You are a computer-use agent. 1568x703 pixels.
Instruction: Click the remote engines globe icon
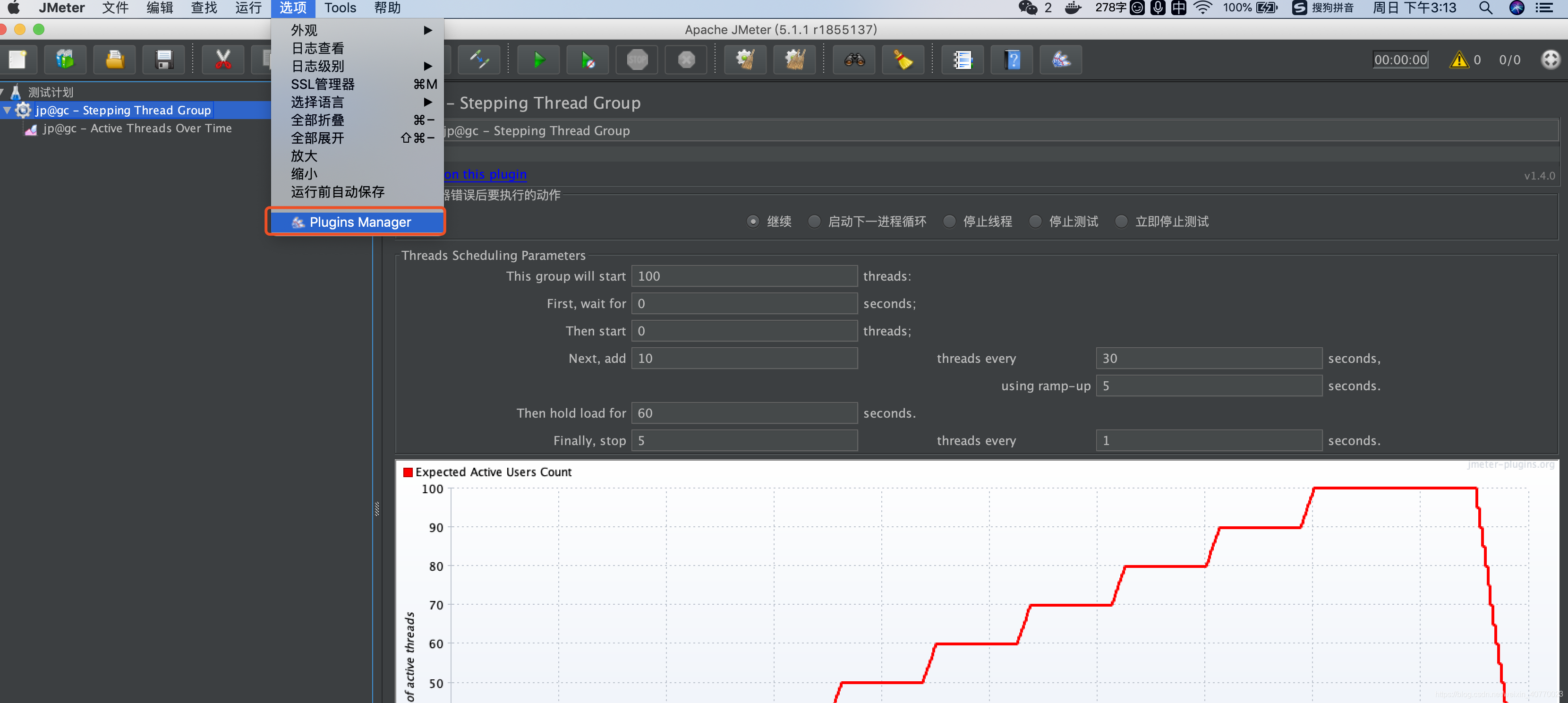(1550, 60)
